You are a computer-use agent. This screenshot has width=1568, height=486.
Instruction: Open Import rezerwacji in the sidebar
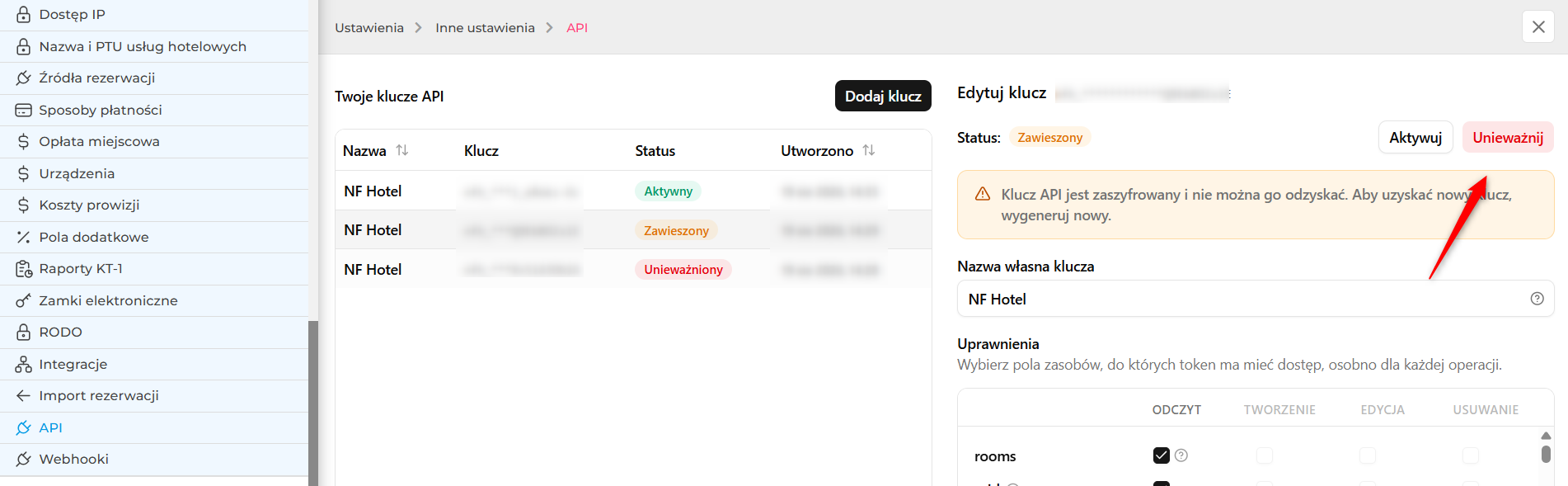(x=154, y=395)
